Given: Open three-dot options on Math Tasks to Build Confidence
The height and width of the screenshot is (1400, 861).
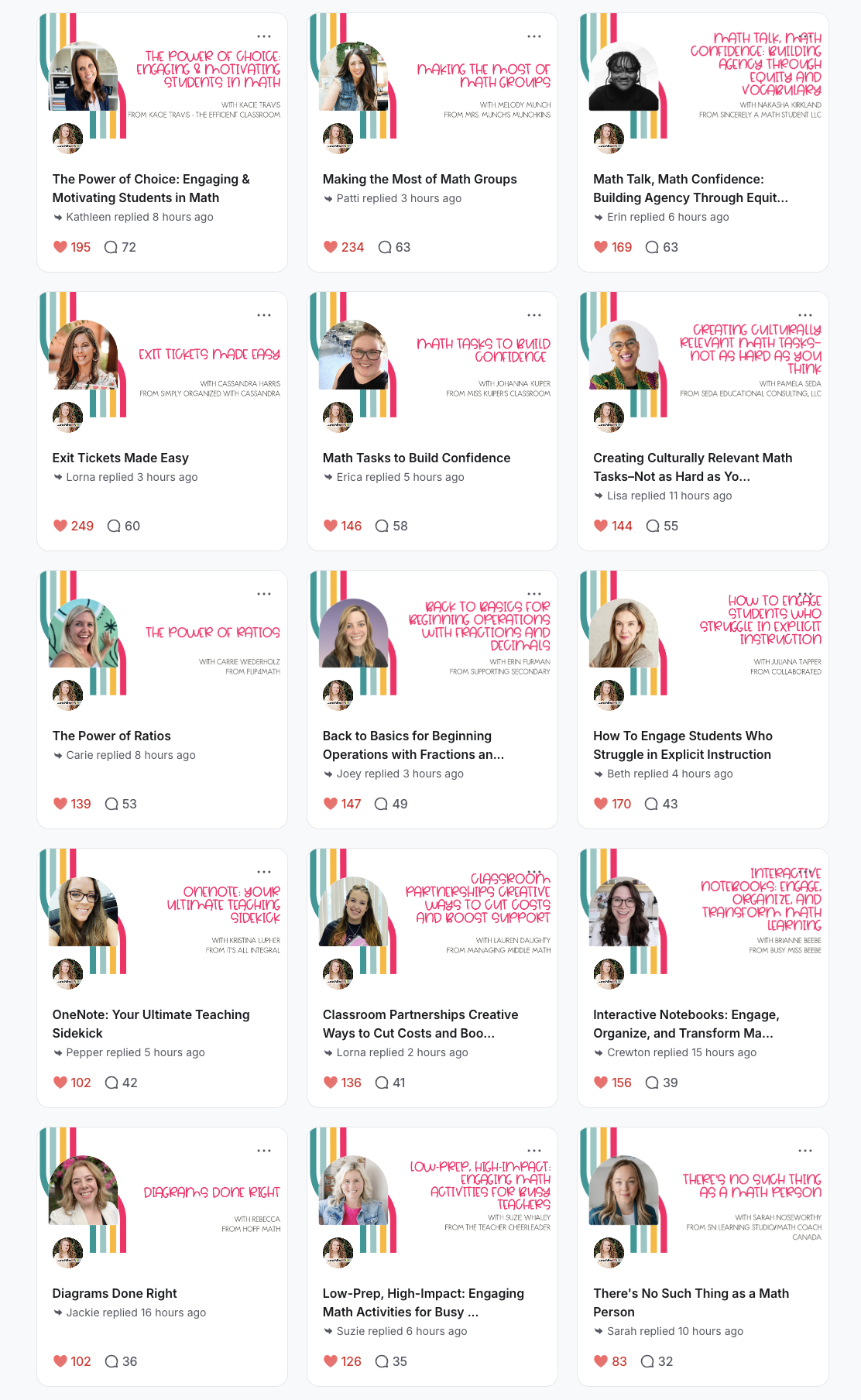Looking at the screenshot, I should click(x=534, y=315).
